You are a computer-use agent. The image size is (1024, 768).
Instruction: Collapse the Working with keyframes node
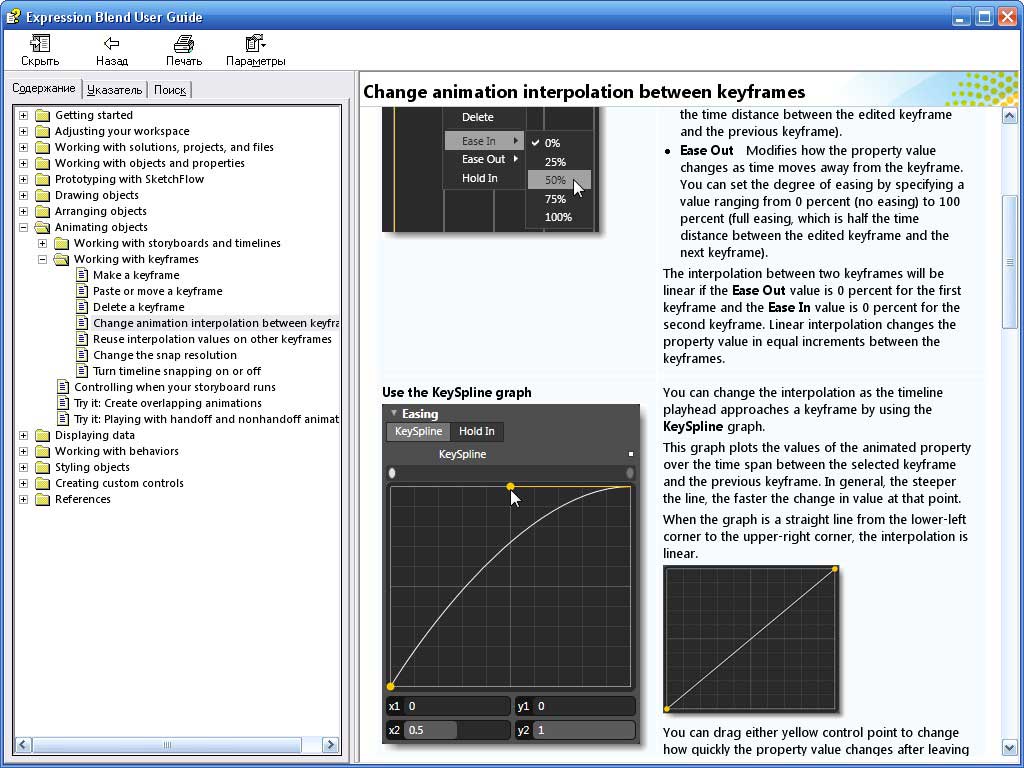[42, 259]
